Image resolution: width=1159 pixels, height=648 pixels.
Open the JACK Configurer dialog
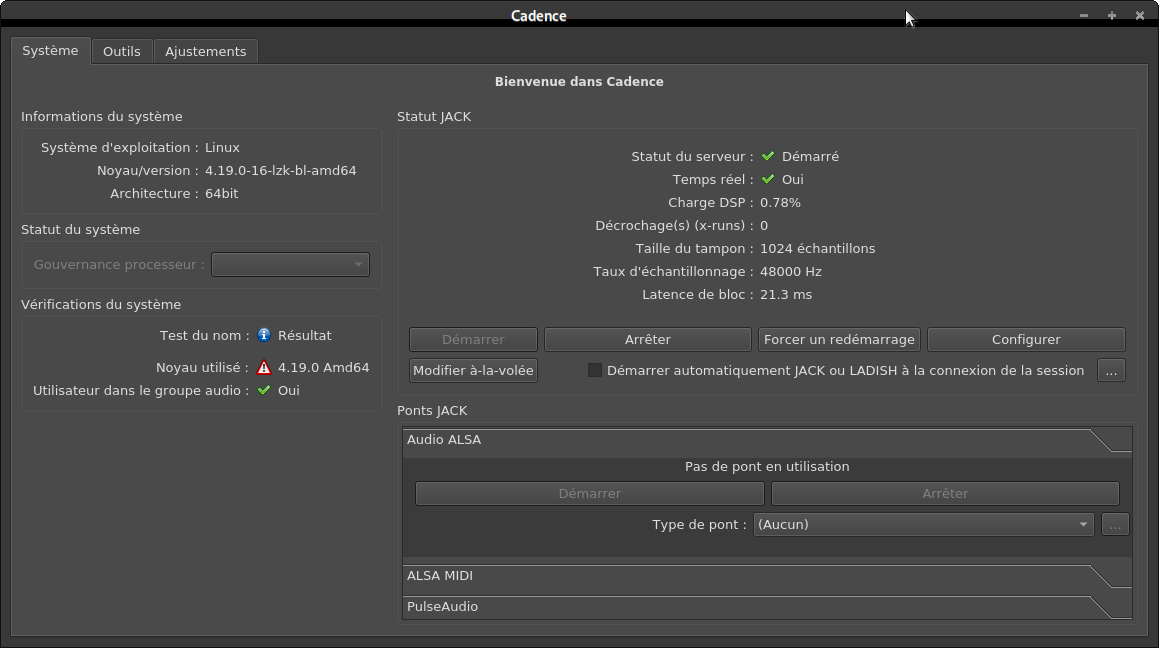(x=1026, y=339)
